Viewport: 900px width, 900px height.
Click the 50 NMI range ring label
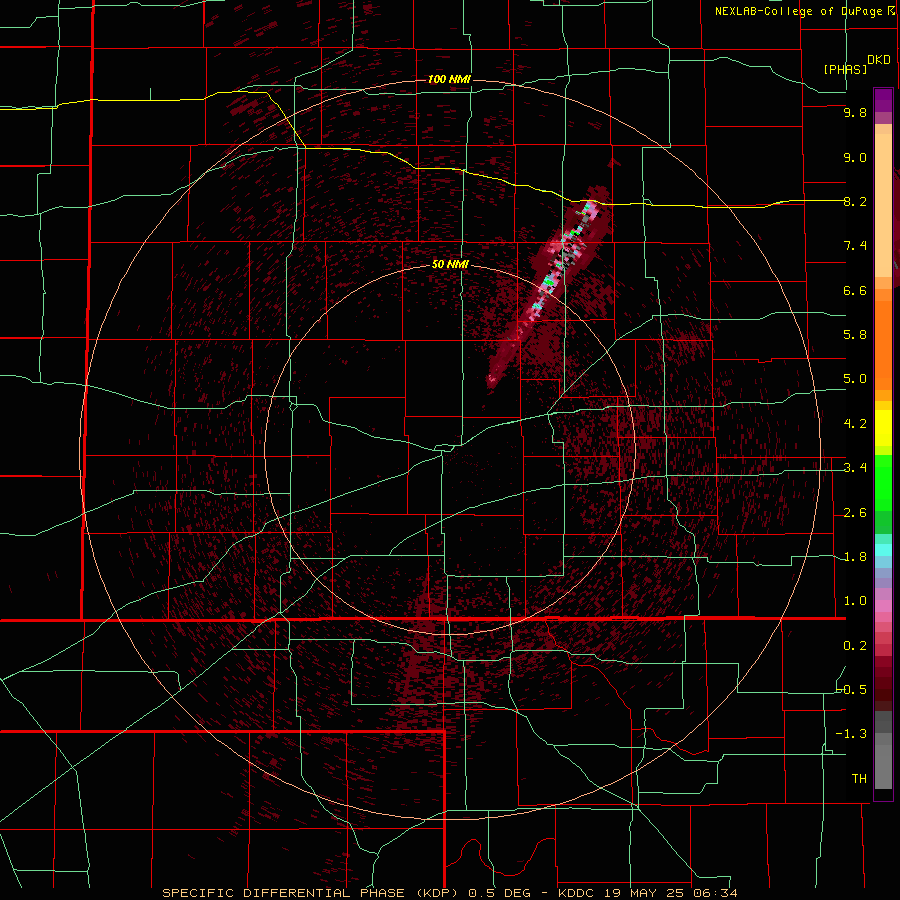[450, 265]
